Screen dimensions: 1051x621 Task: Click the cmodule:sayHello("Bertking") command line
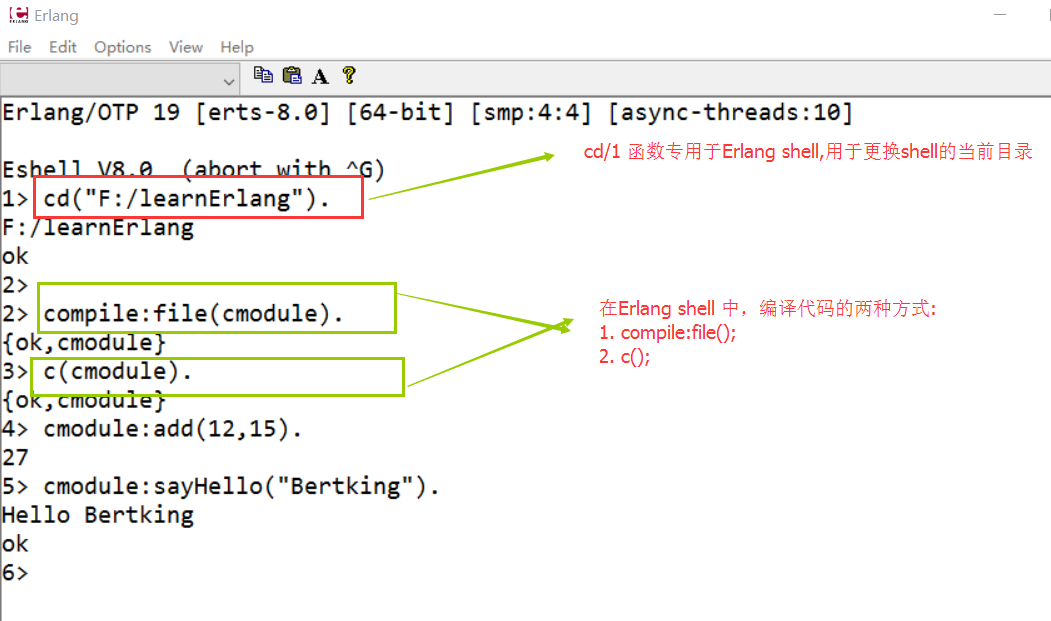pos(241,487)
